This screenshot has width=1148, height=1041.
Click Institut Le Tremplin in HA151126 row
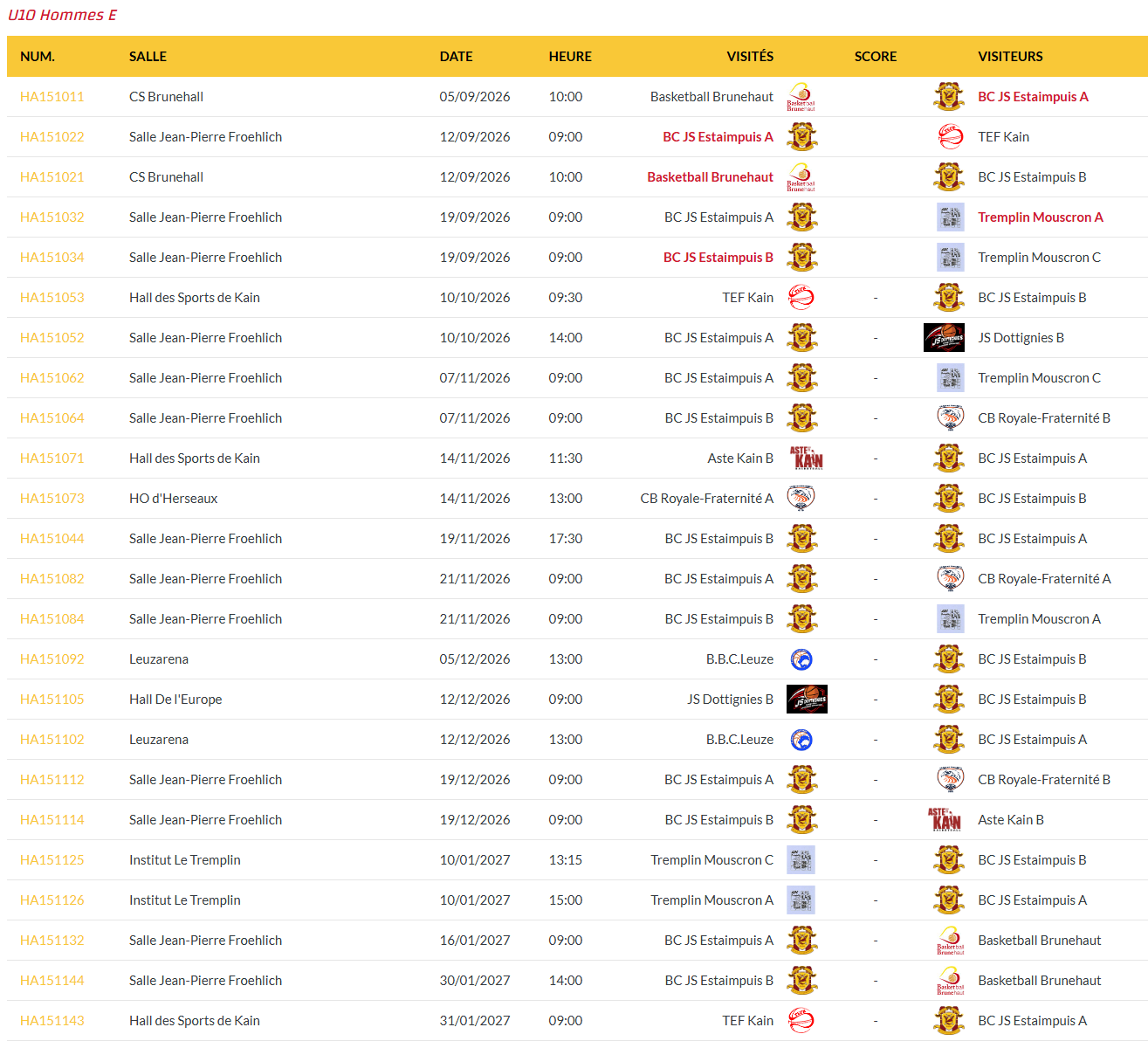tap(185, 900)
